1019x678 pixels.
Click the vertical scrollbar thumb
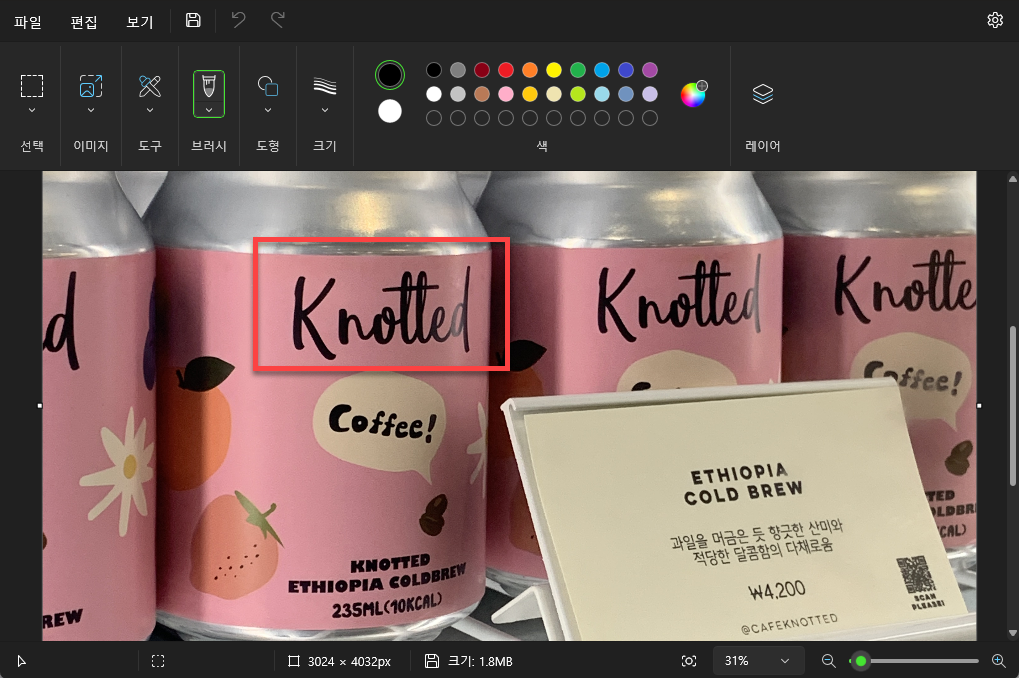pos(1013,405)
